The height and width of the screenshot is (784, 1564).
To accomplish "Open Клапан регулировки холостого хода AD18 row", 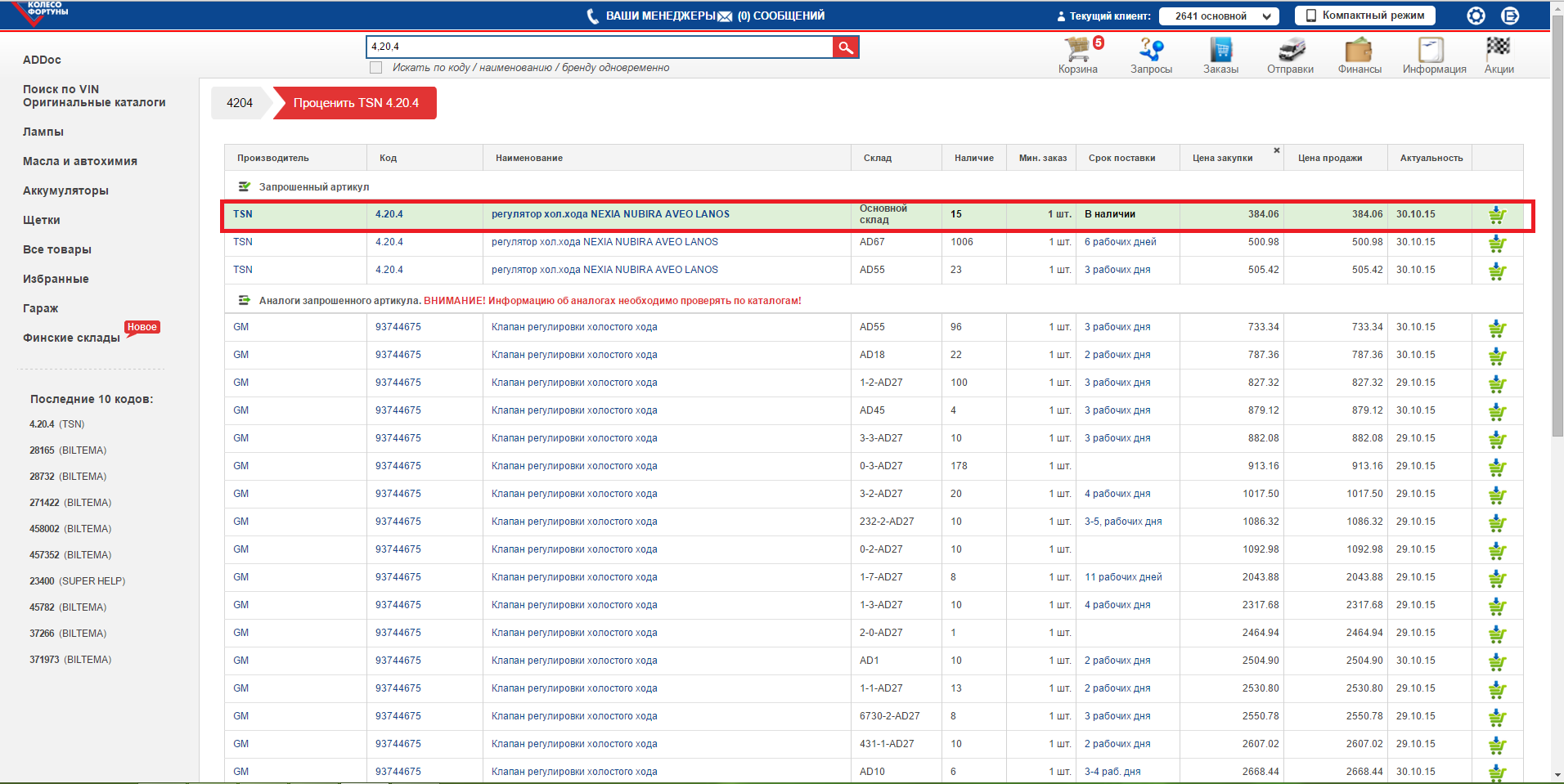I will [574, 355].
